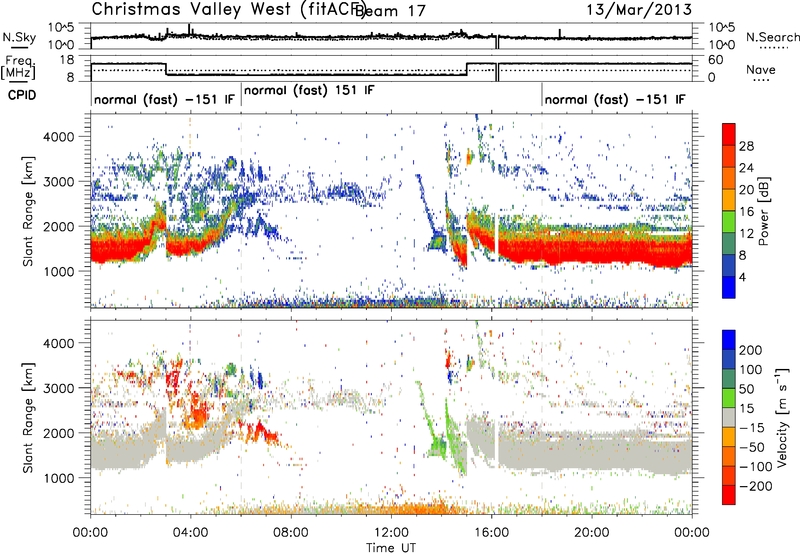Image resolution: width=800 pixels, height=554 pixels.
Task: Click the 'Nave' legend label
Action: click(761, 69)
